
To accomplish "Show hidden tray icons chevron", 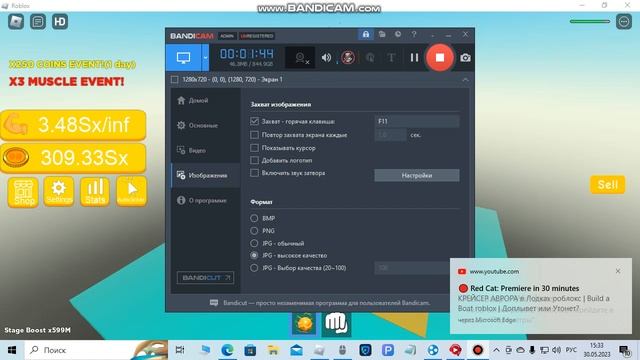I will 496,350.
